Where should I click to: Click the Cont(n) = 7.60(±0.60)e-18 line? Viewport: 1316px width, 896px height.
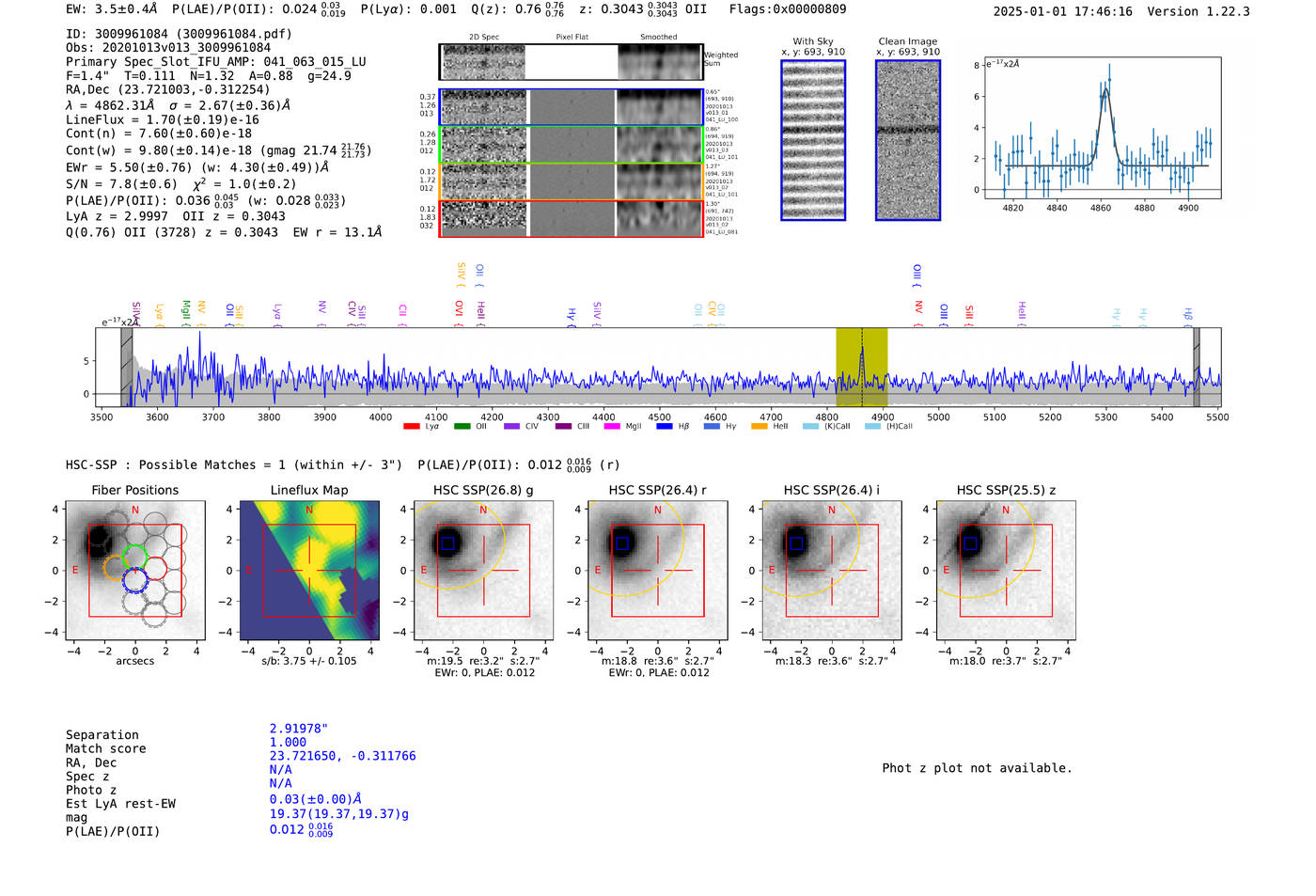[x=159, y=134]
